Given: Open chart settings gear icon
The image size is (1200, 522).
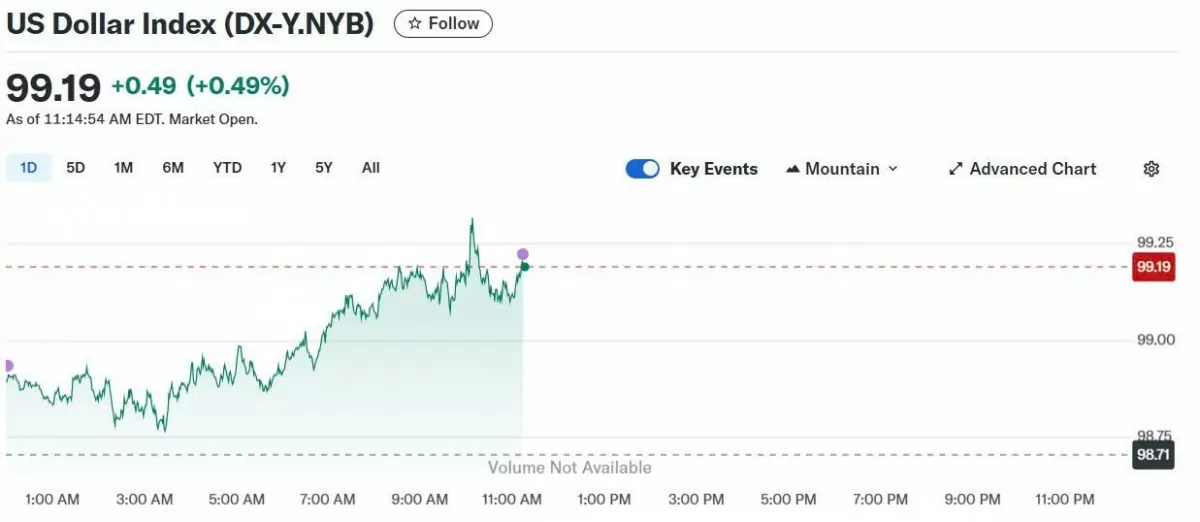Looking at the screenshot, I should point(1151,169).
